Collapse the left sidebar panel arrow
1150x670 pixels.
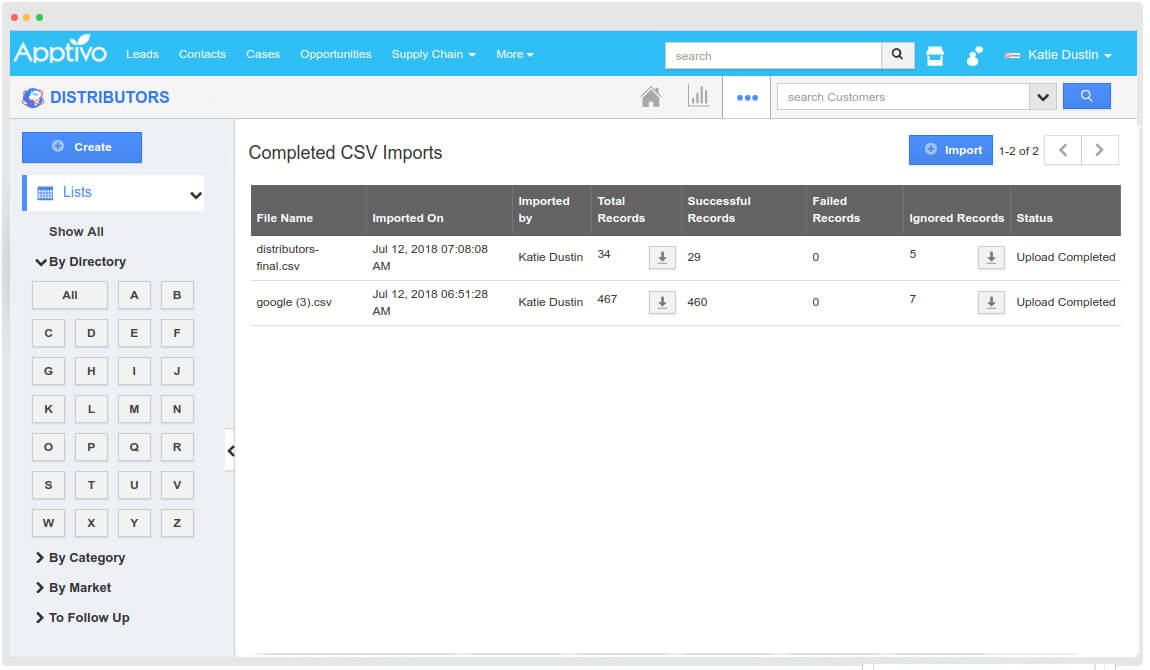click(230, 450)
